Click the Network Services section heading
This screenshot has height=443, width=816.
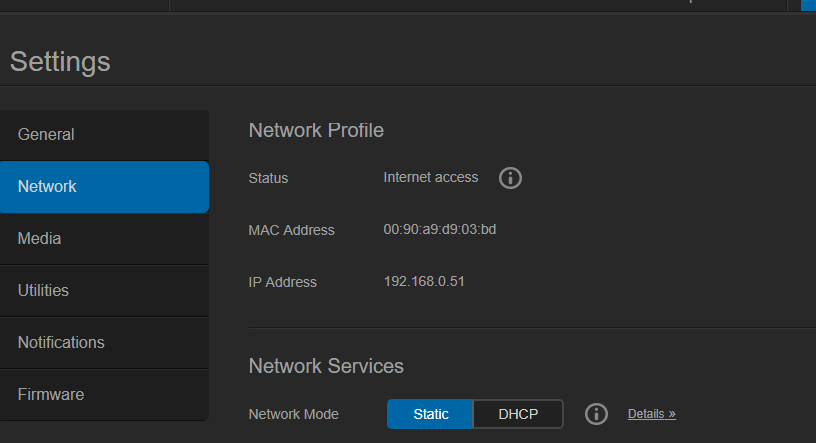tap(326, 366)
